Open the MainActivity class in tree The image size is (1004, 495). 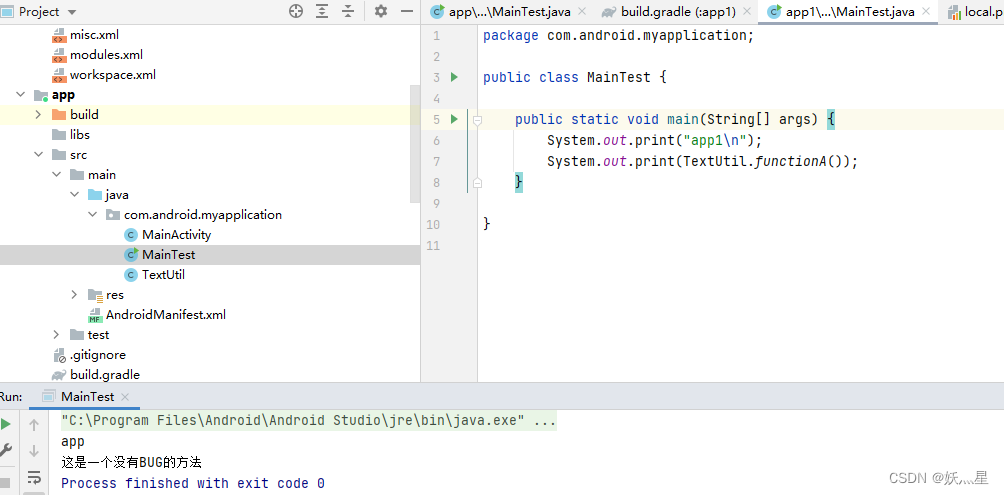tap(176, 234)
